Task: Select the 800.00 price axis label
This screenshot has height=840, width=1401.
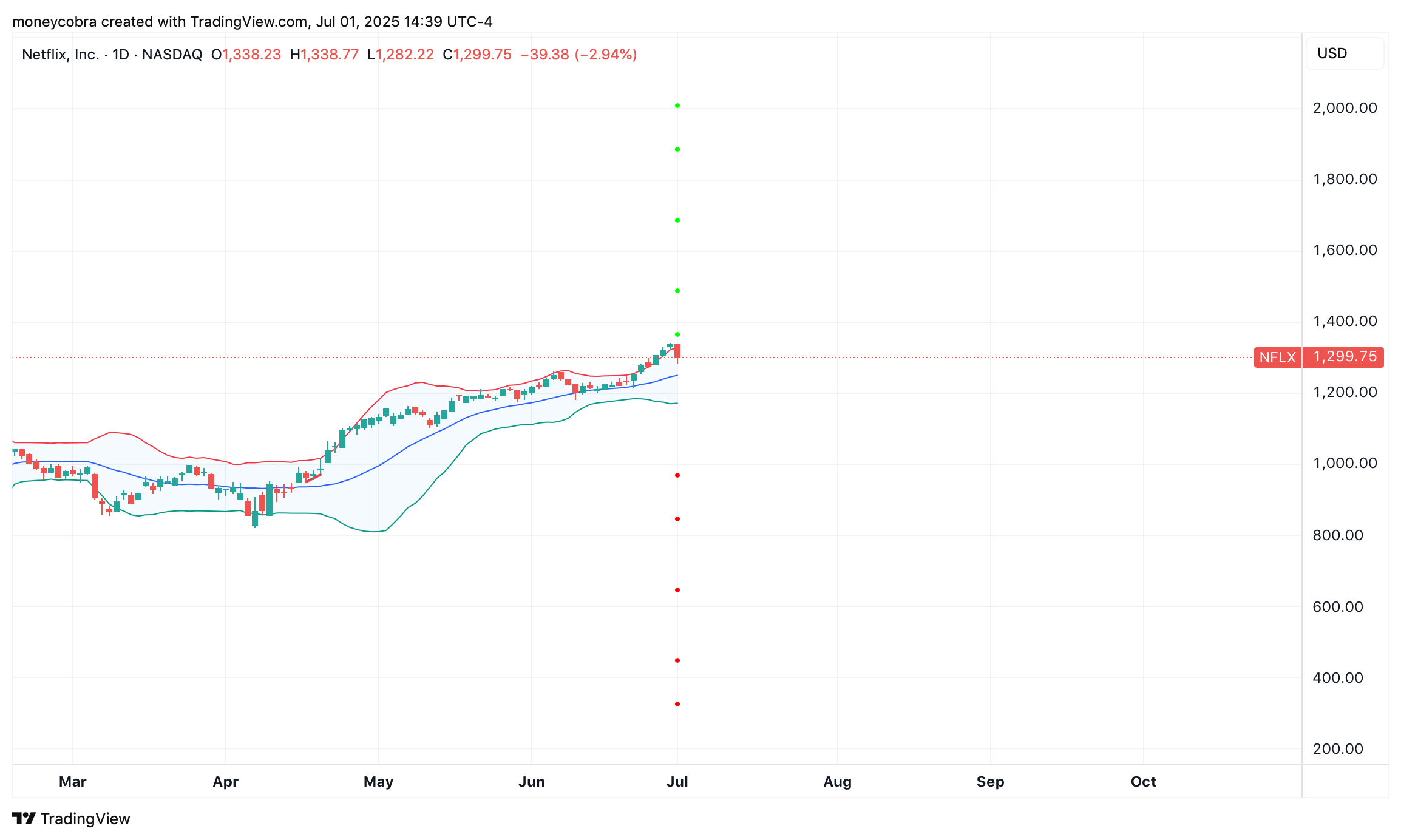Action: tap(1338, 535)
